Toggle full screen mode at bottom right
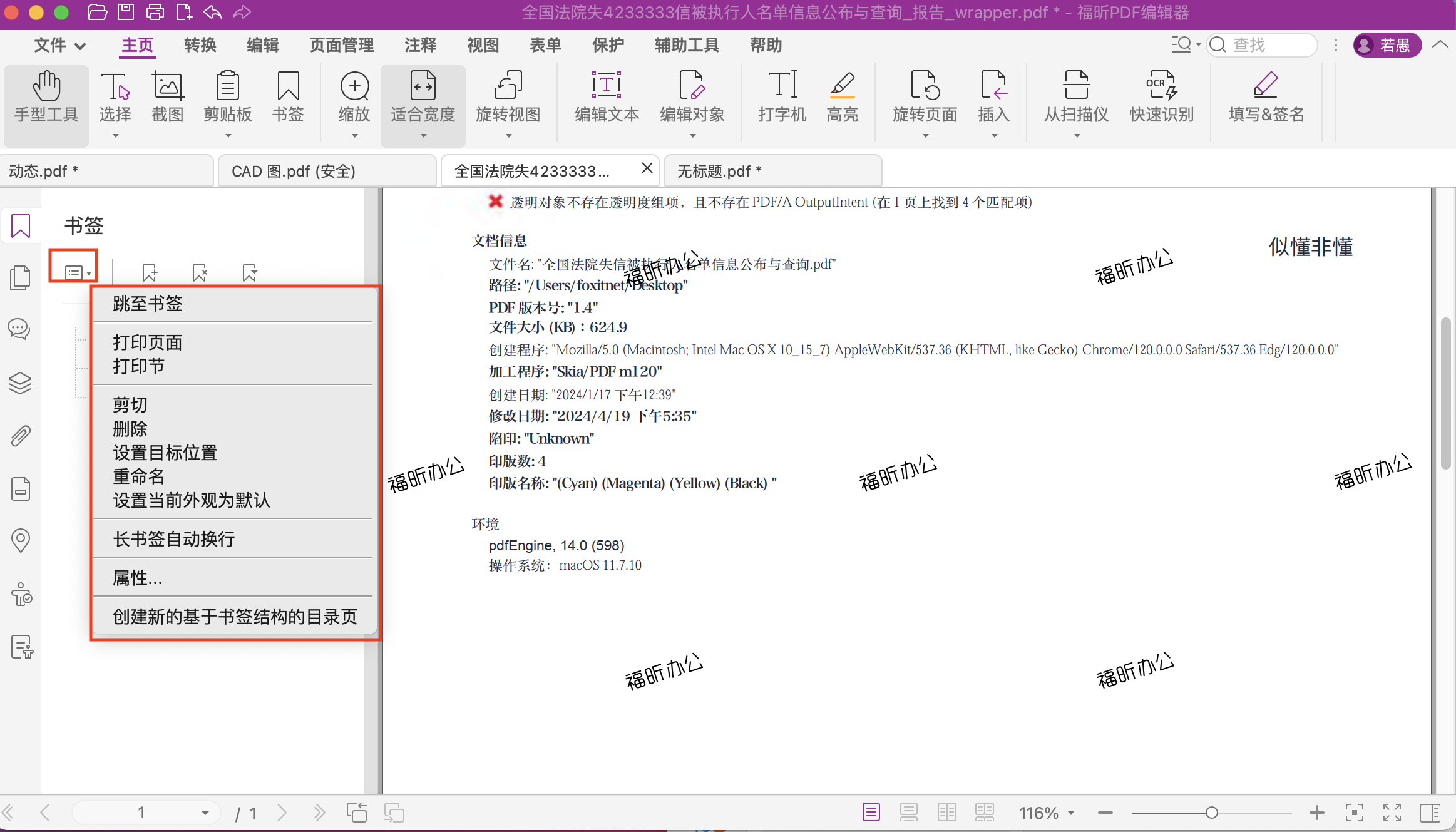The image size is (1456, 832). 1392,812
